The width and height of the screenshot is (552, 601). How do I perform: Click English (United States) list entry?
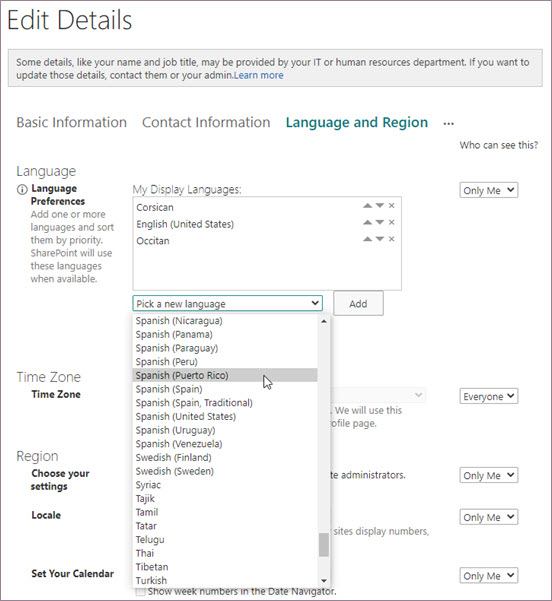tap(185, 224)
